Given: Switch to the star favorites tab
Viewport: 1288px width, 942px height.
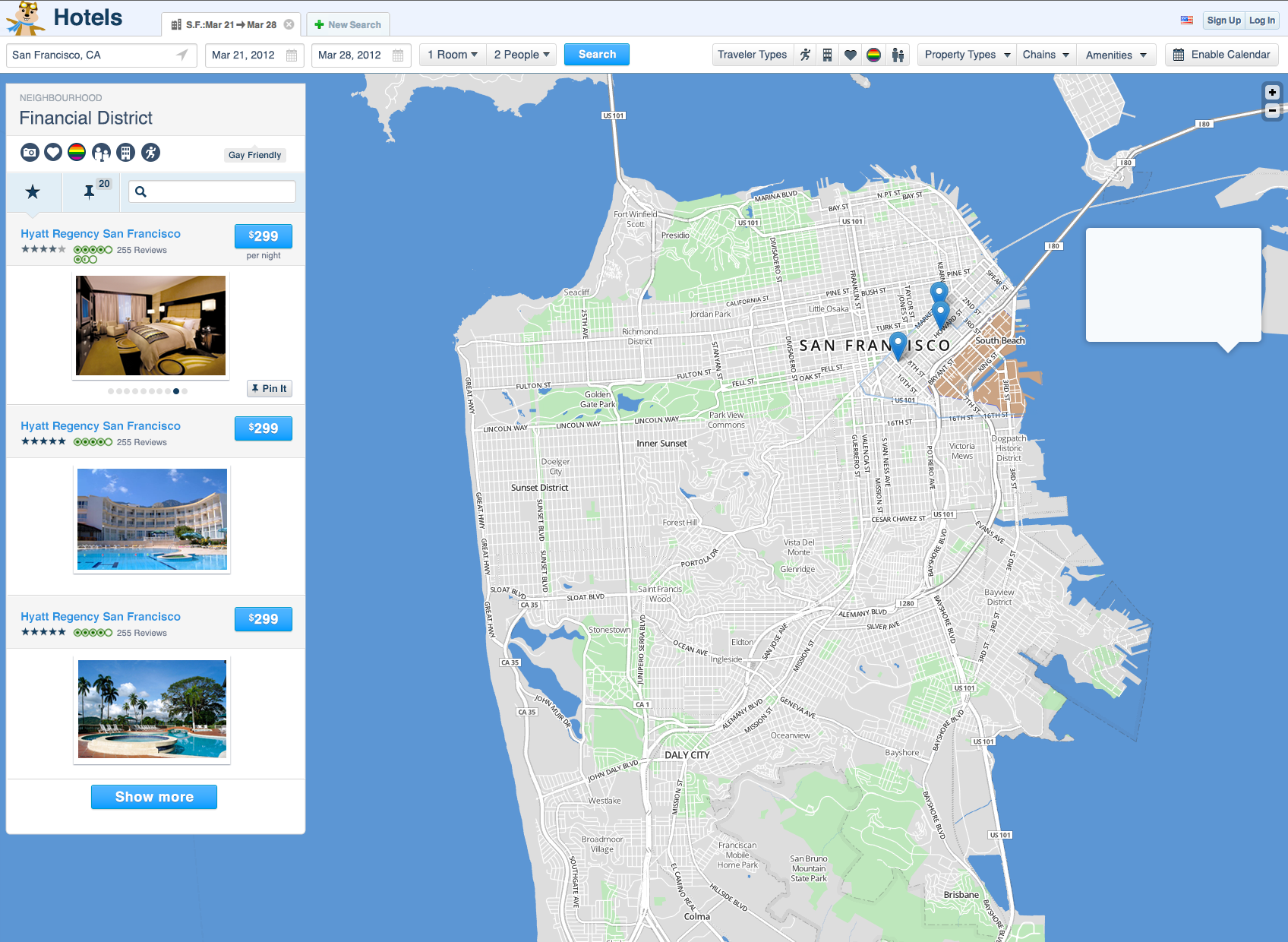Looking at the screenshot, I should (x=33, y=192).
